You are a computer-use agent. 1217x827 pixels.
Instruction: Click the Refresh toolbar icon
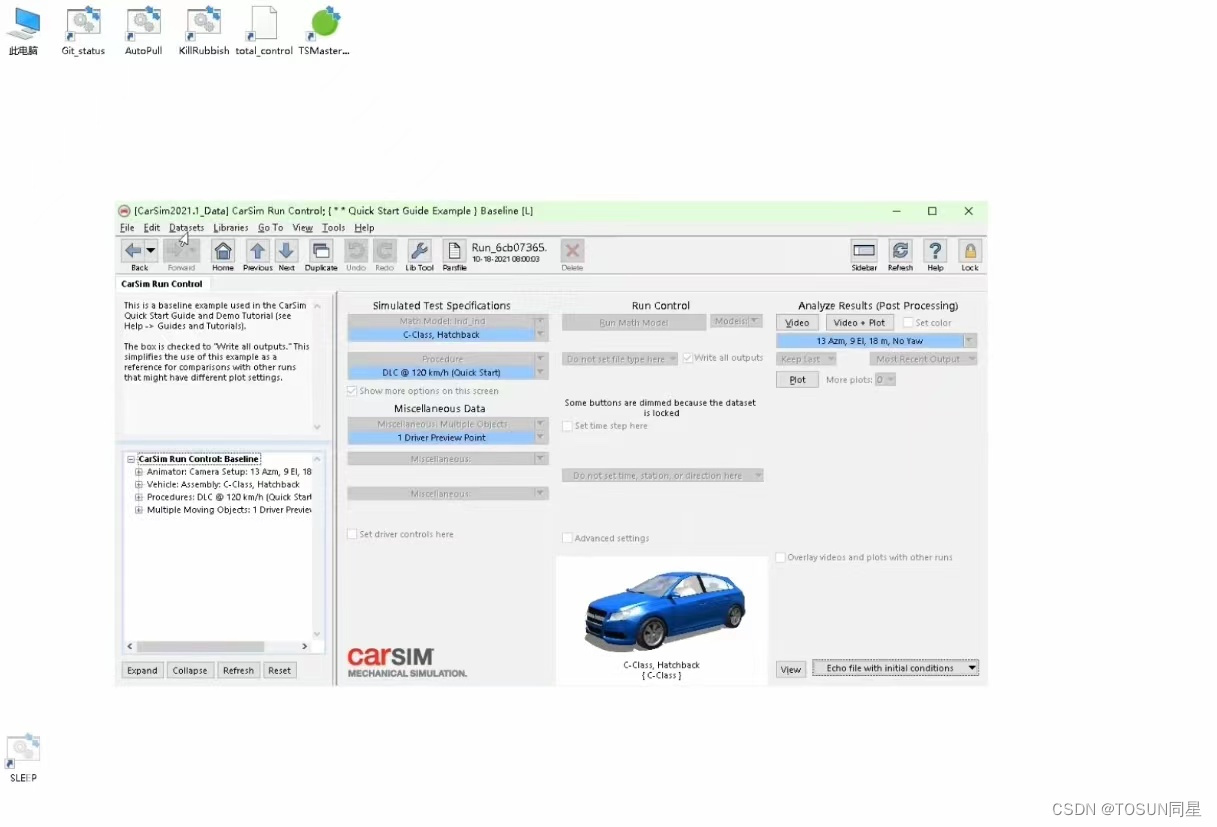coord(900,251)
